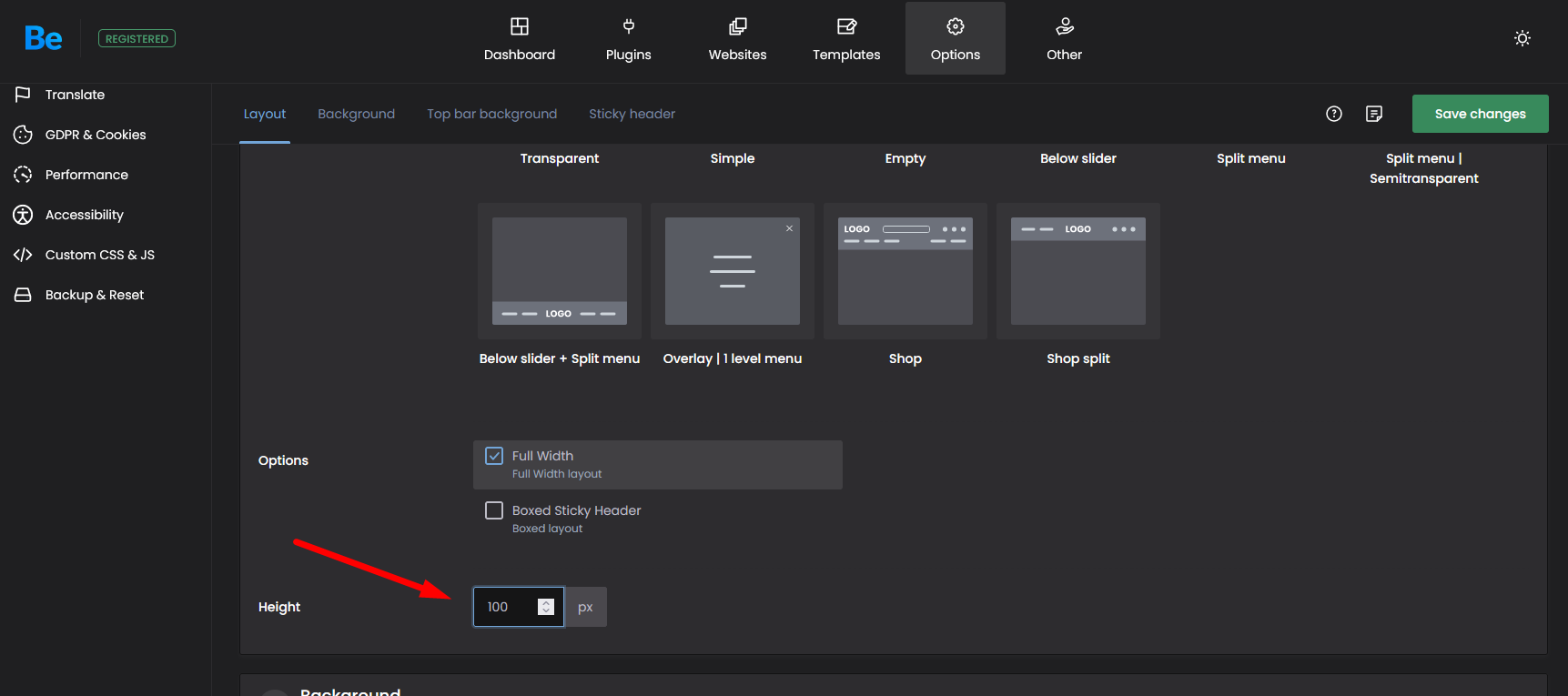Click the REGISTERED badge
The width and height of the screenshot is (1568, 696).
point(137,38)
